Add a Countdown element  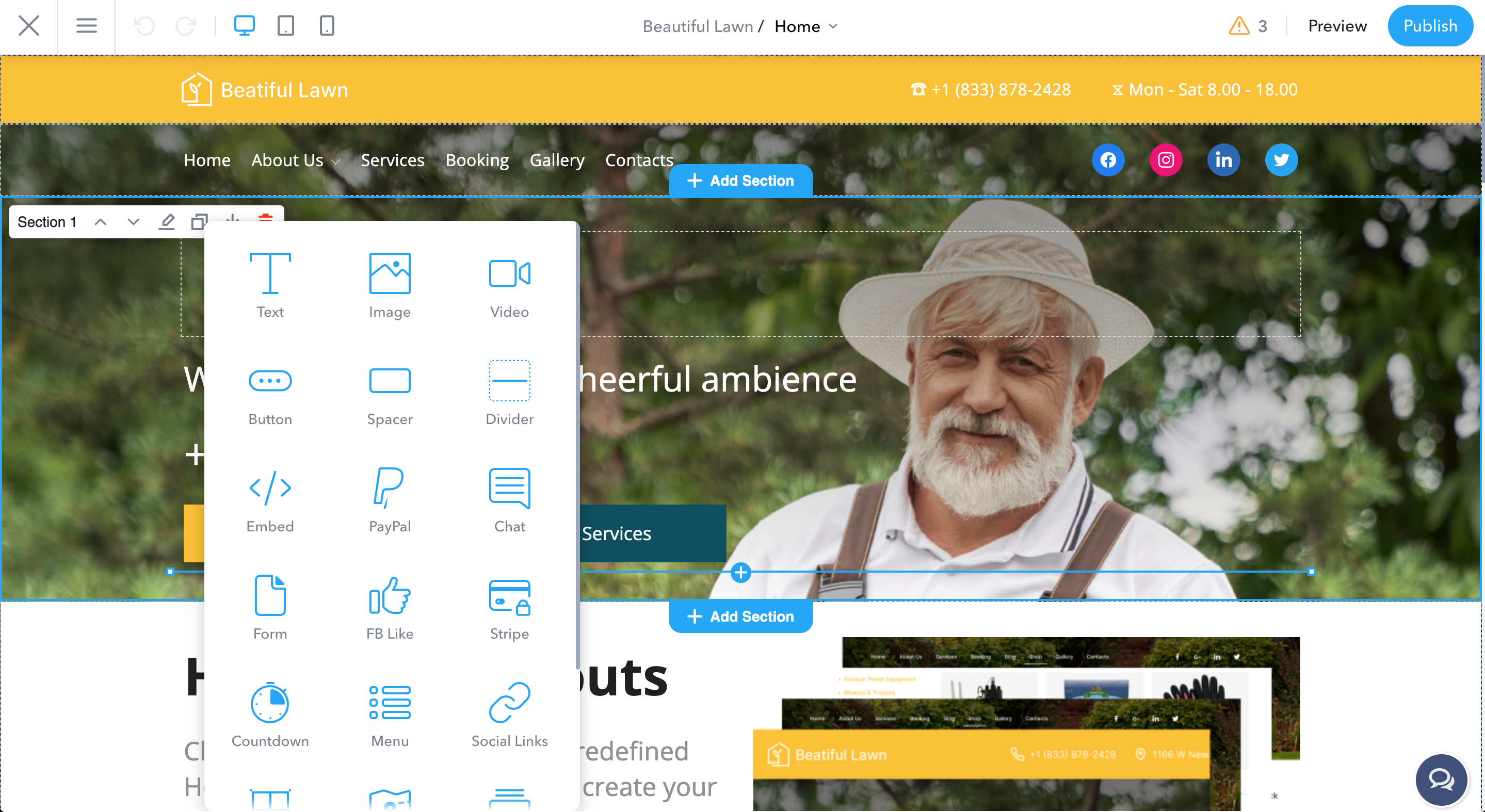coord(270,714)
